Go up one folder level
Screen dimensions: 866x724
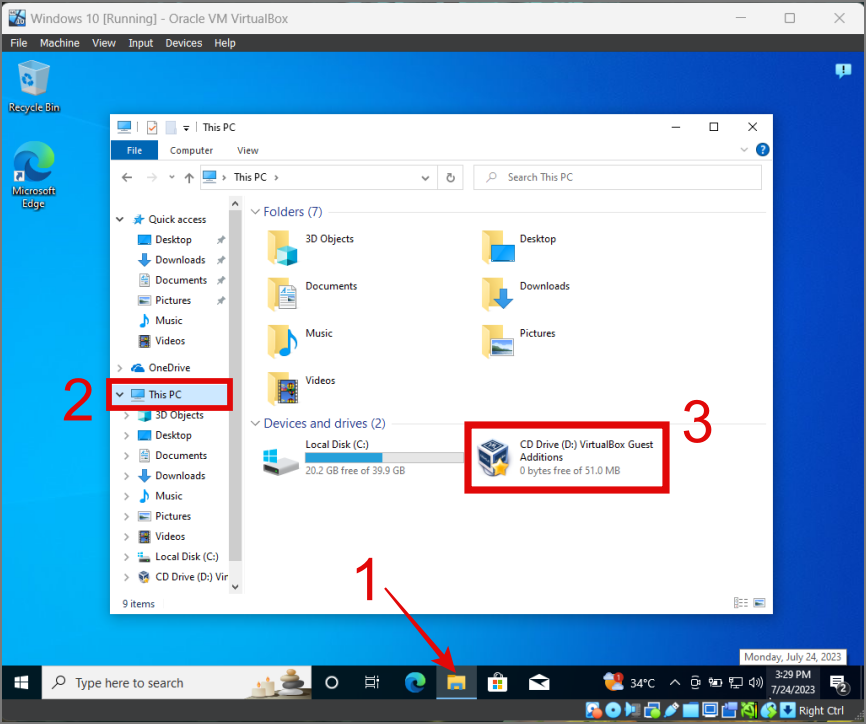189,177
